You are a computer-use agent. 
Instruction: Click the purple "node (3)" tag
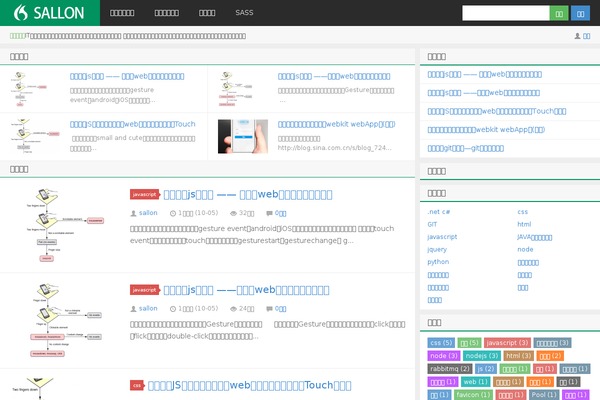click(x=443, y=356)
